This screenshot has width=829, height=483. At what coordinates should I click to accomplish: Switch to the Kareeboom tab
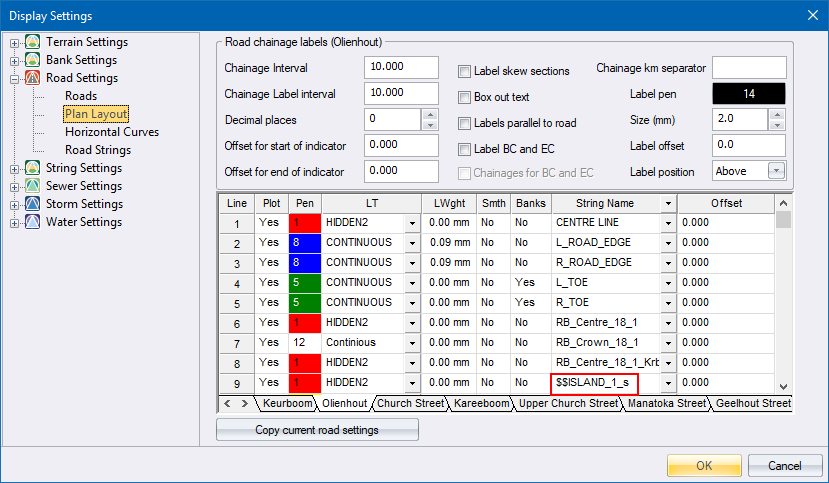click(x=480, y=404)
